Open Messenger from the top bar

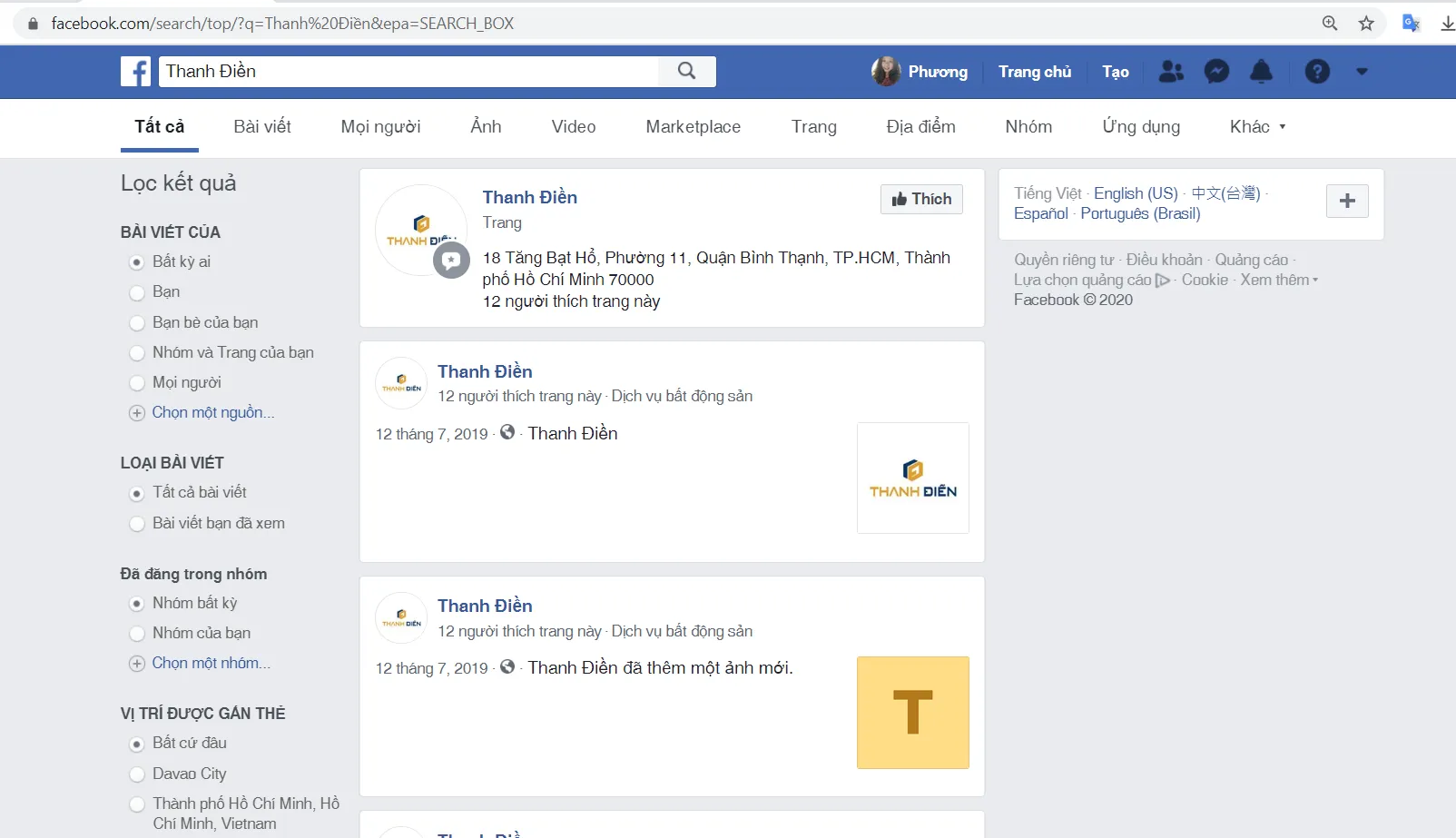tap(1216, 71)
